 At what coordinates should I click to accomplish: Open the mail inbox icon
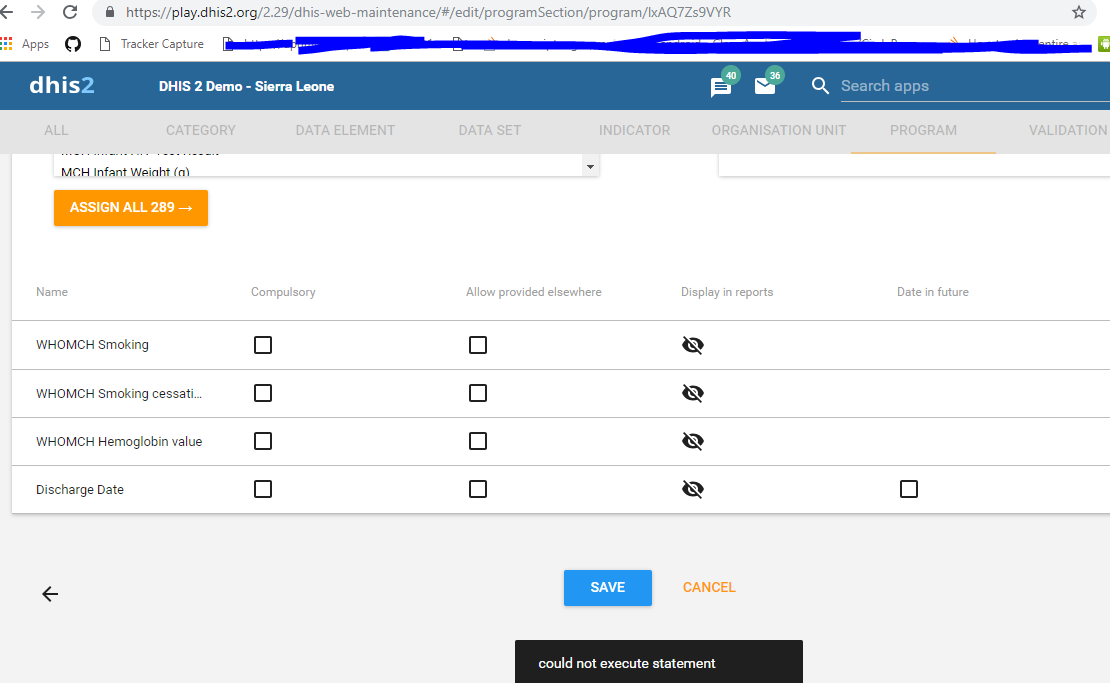[765, 86]
